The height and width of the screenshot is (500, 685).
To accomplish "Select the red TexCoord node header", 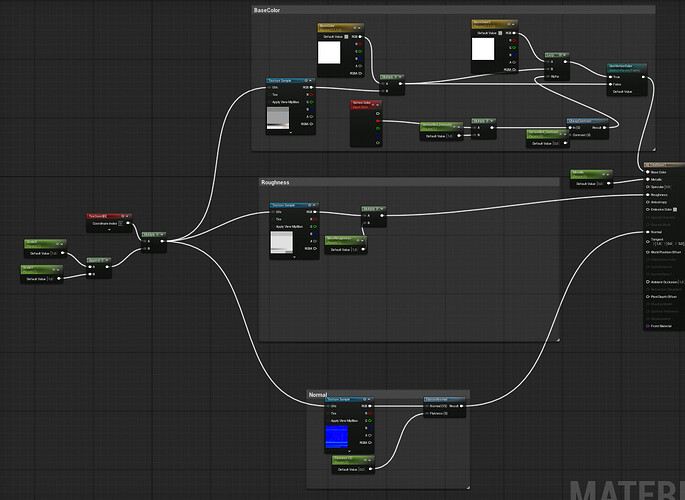I will pyautogui.click(x=108, y=216).
